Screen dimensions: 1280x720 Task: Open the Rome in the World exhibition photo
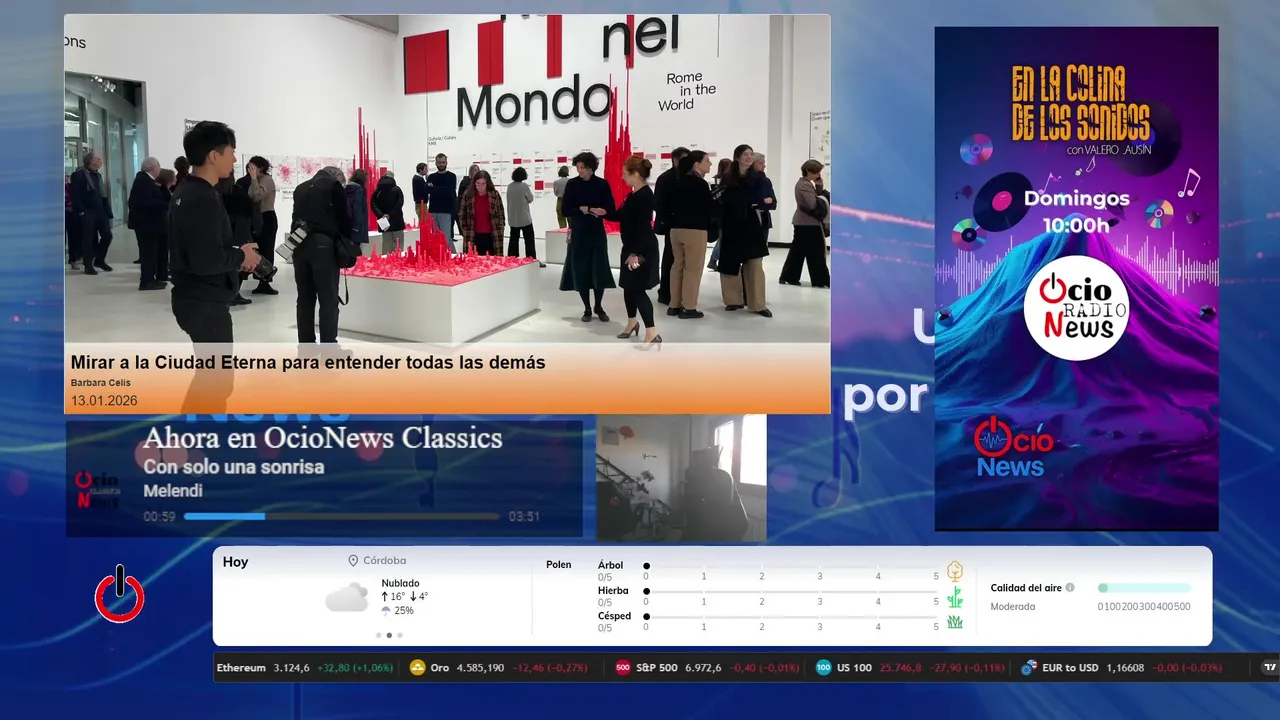(447, 179)
